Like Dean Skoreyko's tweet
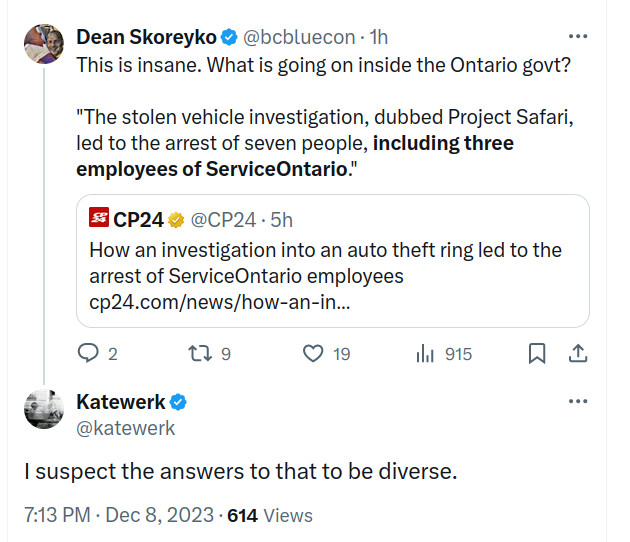630x542 pixels. (x=314, y=353)
